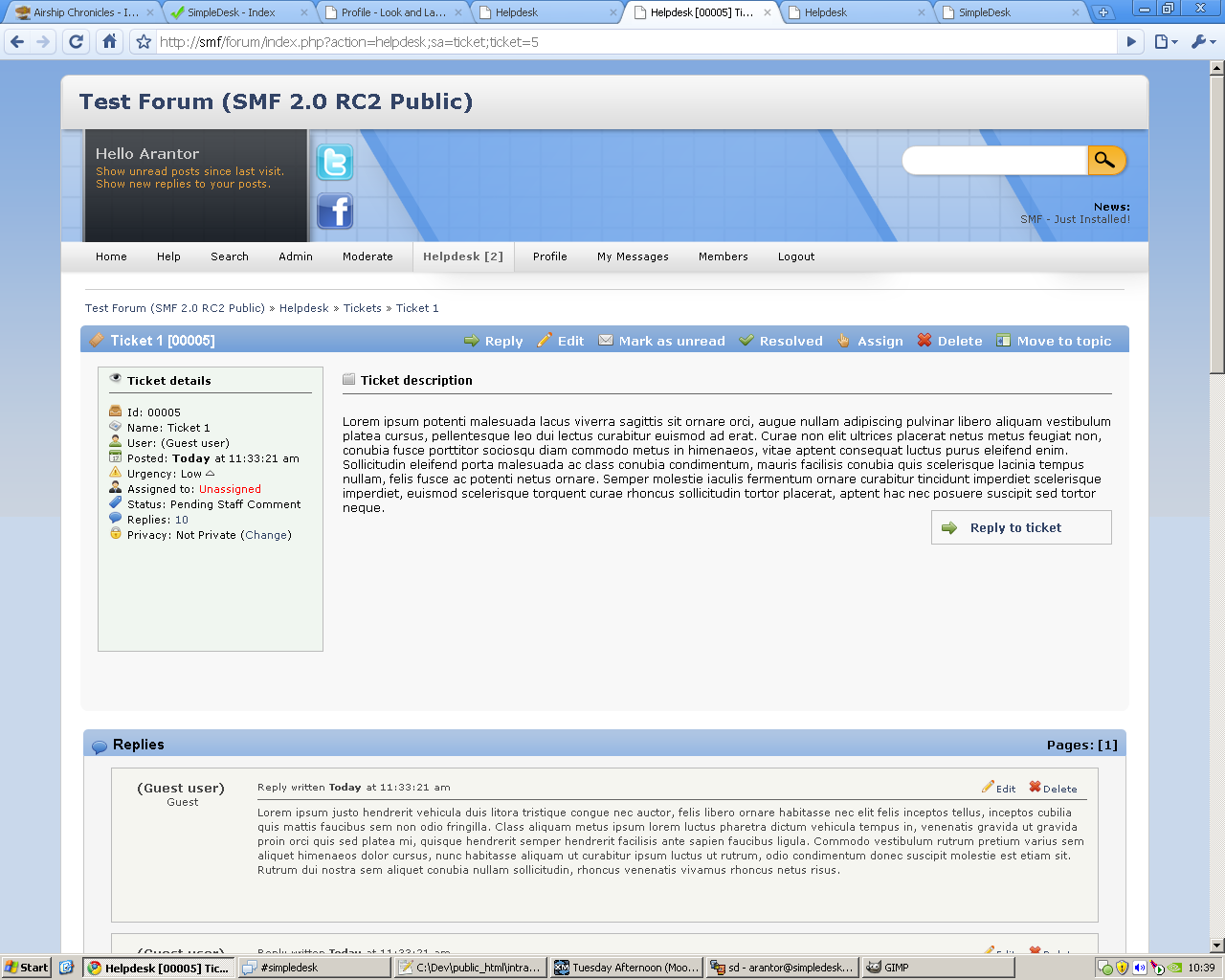The width and height of the screenshot is (1225, 980).
Task: Raise urgency with the small up arrow
Action: pos(210,474)
